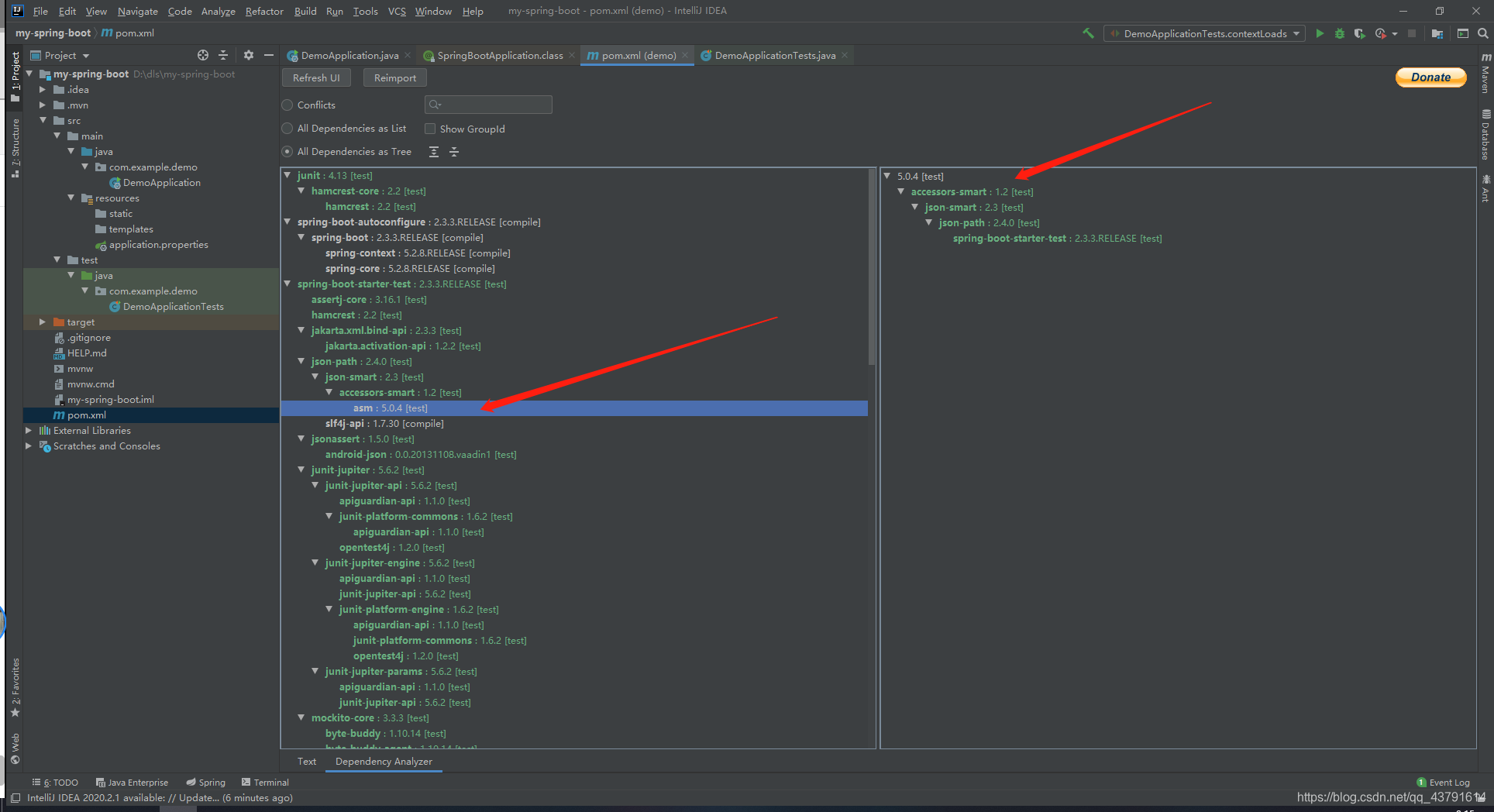Open the Terminal tool window button

(x=265, y=783)
